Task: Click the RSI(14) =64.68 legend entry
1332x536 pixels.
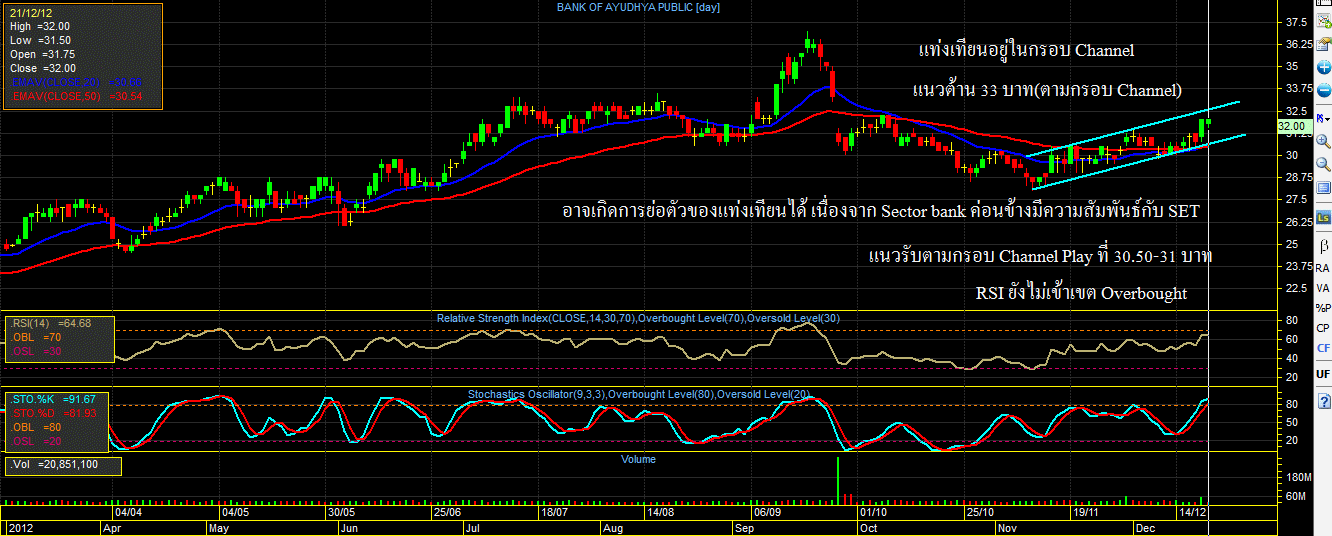Action: click(51, 323)
